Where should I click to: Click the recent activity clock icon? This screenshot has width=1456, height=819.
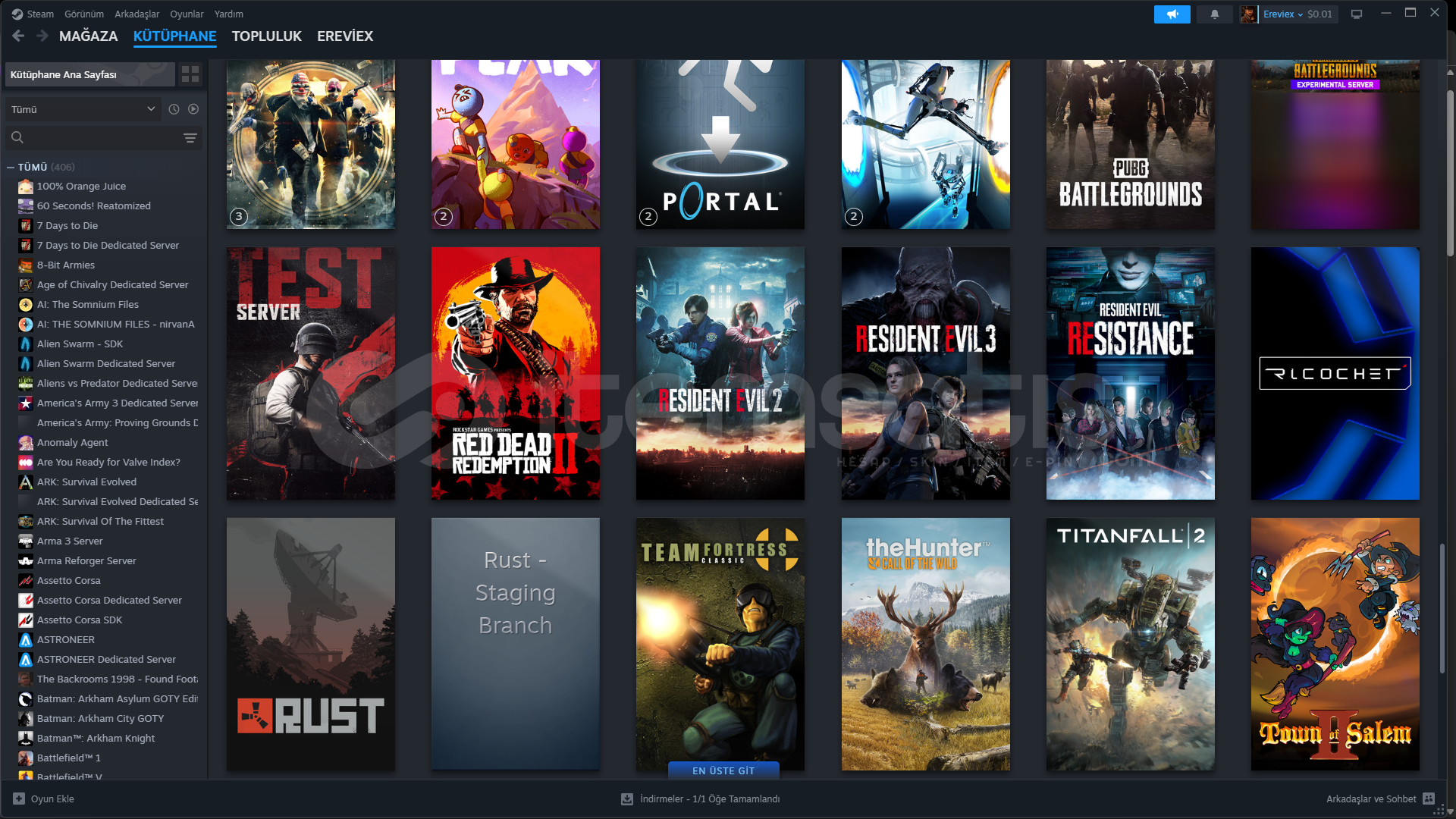(x=174, y=109)
